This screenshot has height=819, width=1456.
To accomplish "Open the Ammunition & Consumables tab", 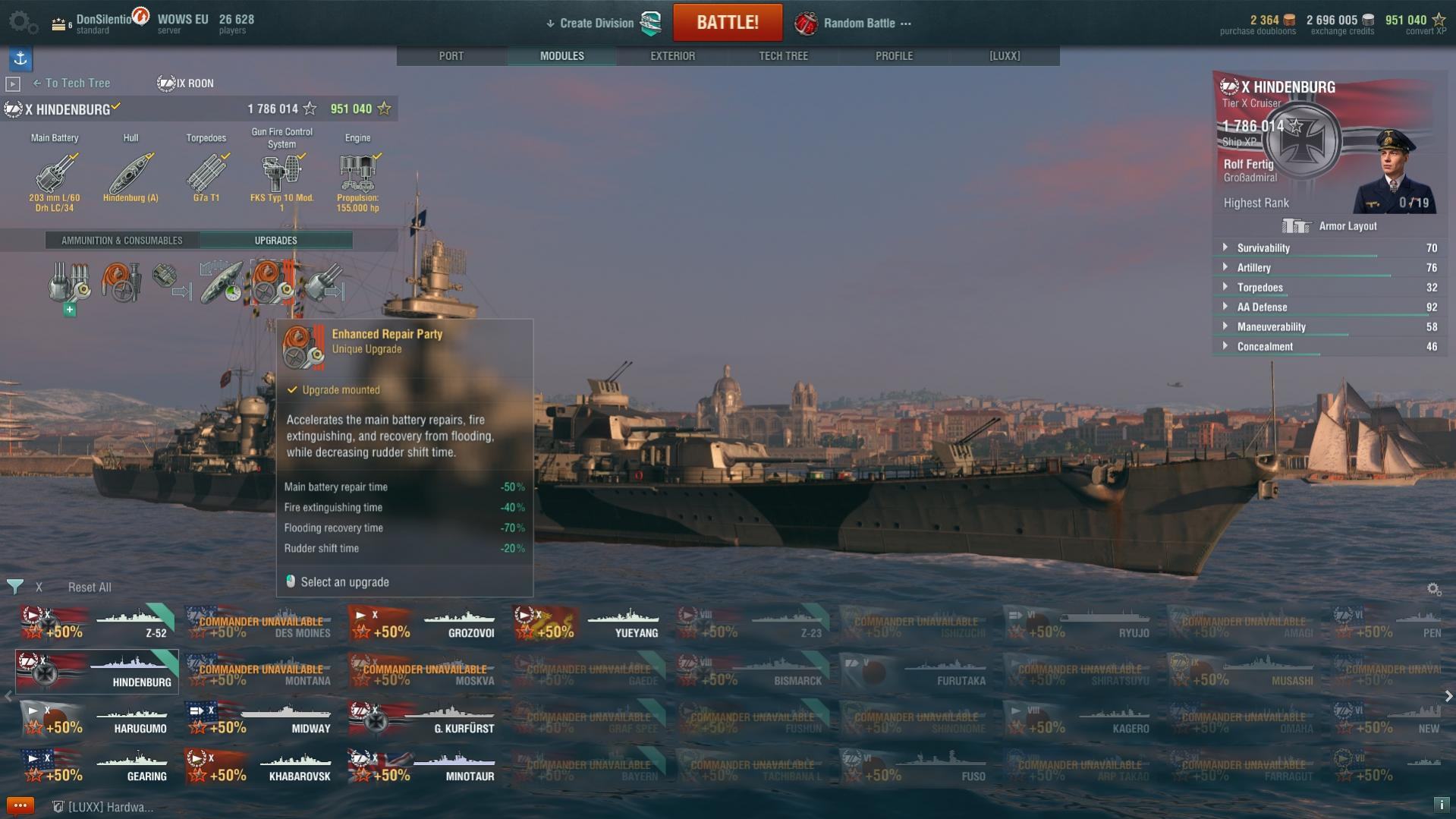I will 122,241.
